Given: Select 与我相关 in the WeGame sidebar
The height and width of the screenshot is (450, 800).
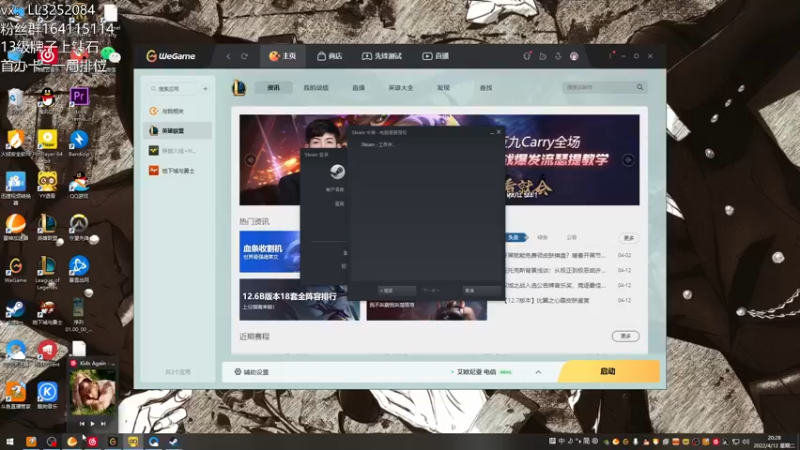Looking at the screenshot, I should 178,111.
